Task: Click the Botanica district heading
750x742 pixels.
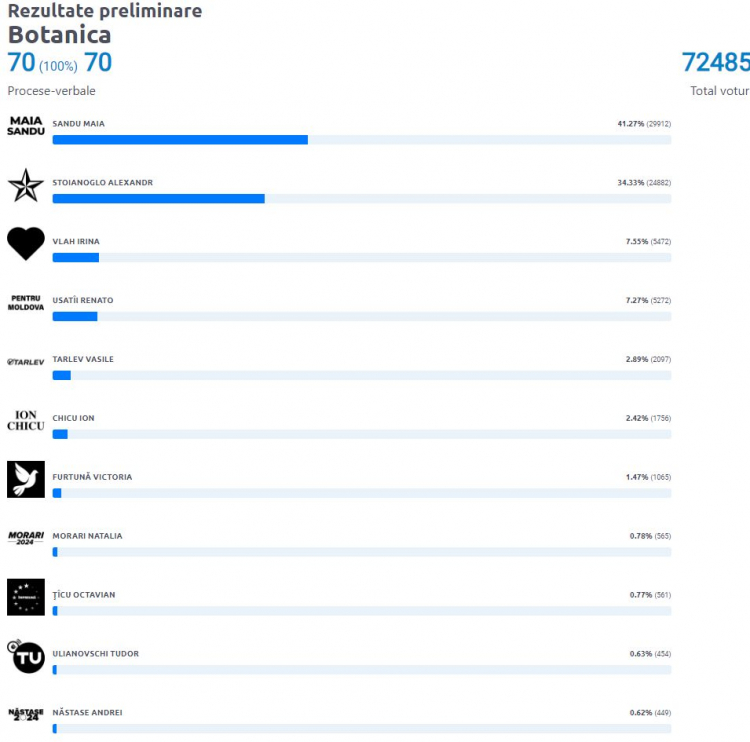Action: click(x=60, y=34)
